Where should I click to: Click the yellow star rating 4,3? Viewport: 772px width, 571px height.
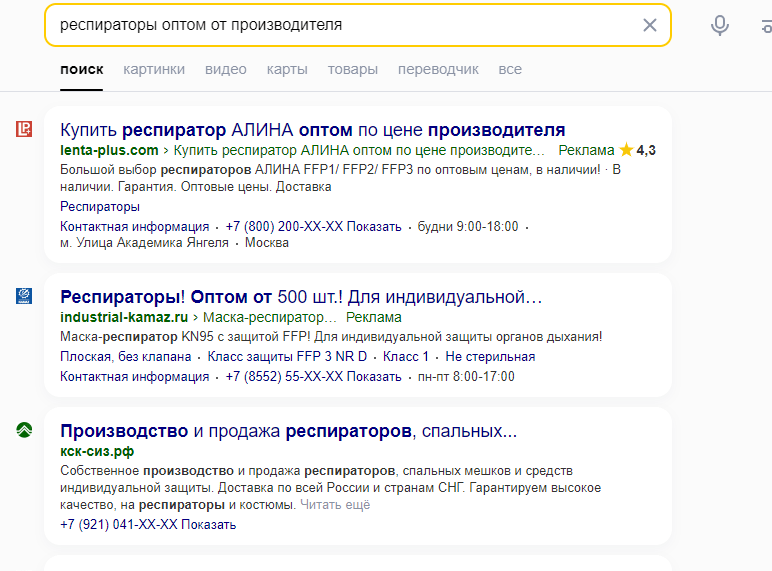[x=638, y=150]
